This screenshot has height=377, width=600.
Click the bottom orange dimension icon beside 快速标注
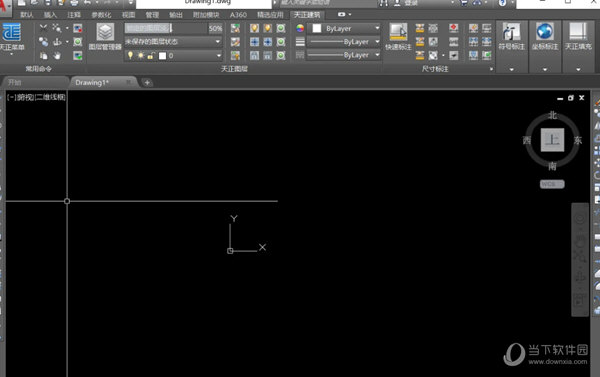click(x=420, y=55)
